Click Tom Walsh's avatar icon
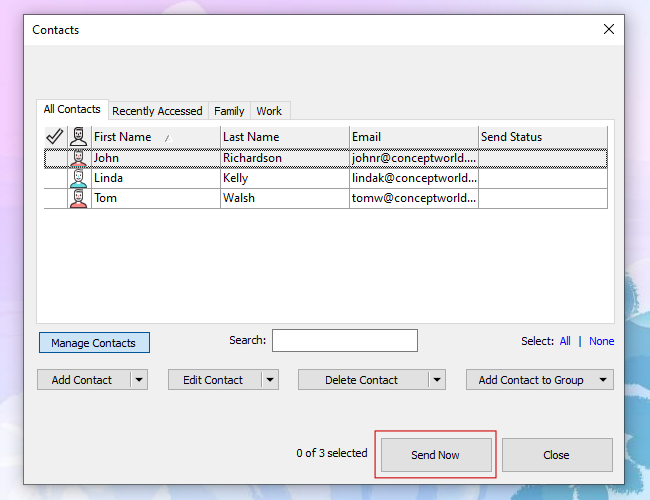The image size is (650, 500). (x=78, y=198)
